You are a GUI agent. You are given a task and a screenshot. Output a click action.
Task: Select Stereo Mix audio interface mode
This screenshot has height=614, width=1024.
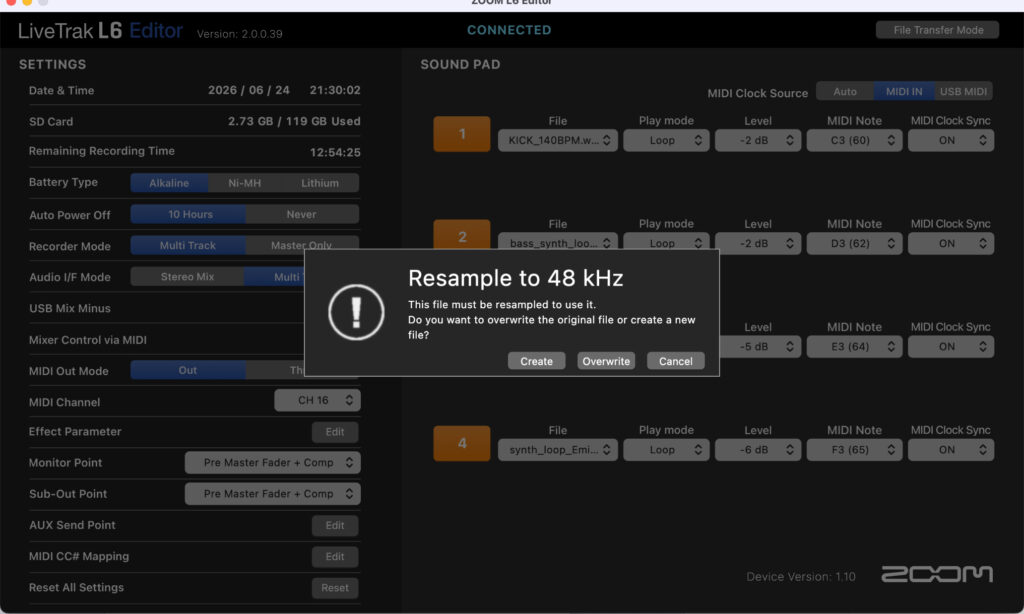click(187, 277)
